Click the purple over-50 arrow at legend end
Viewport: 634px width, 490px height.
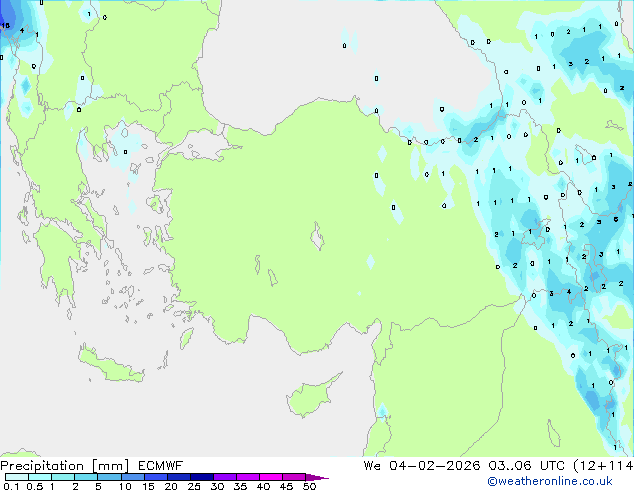(x=317, y=477)
